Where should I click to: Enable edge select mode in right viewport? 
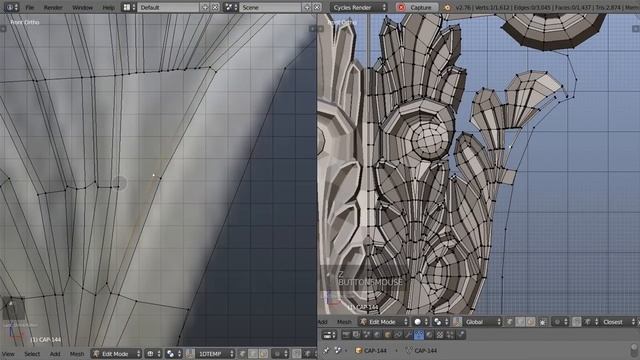click(520, 322)
